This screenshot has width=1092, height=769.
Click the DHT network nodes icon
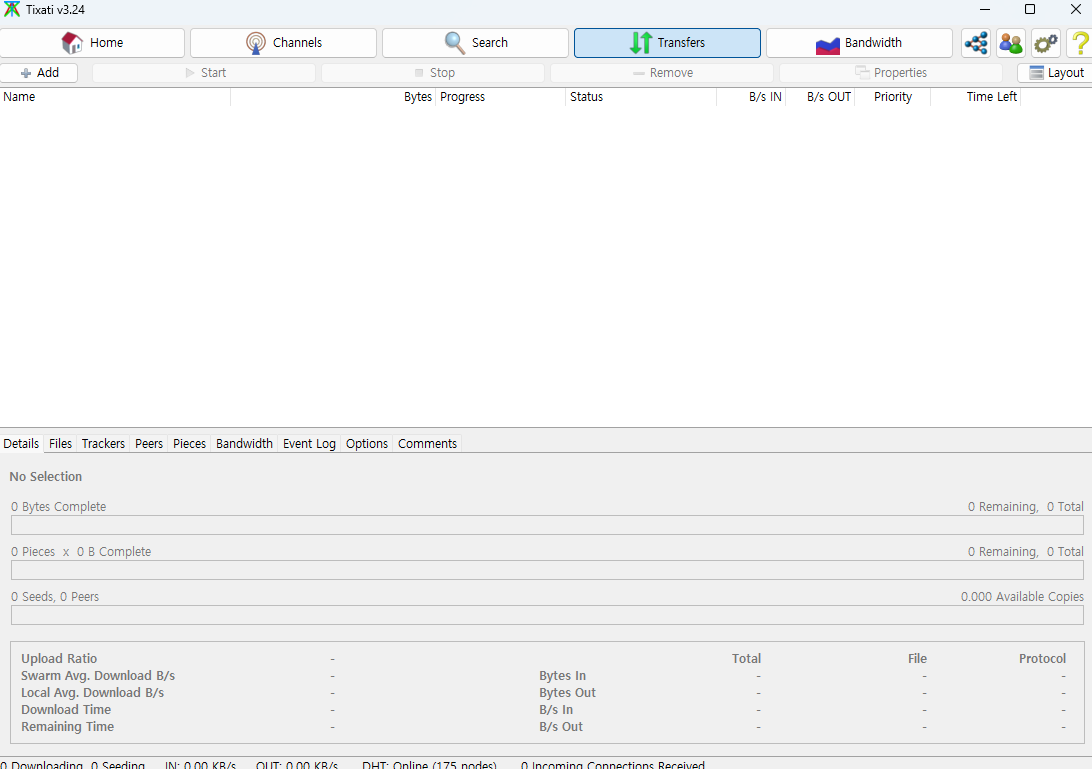click(x=976, y=42)
